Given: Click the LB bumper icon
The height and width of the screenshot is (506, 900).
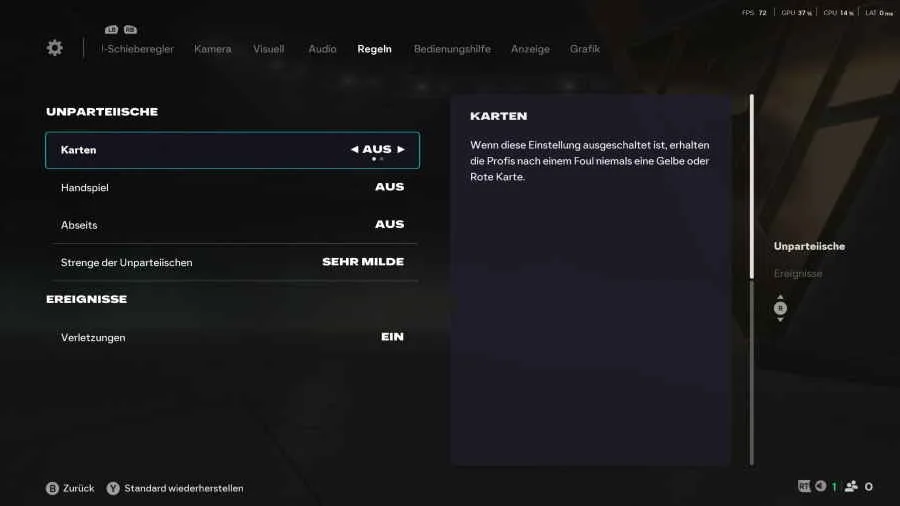Looking at the screenshot, I should (x=111, y=29).
